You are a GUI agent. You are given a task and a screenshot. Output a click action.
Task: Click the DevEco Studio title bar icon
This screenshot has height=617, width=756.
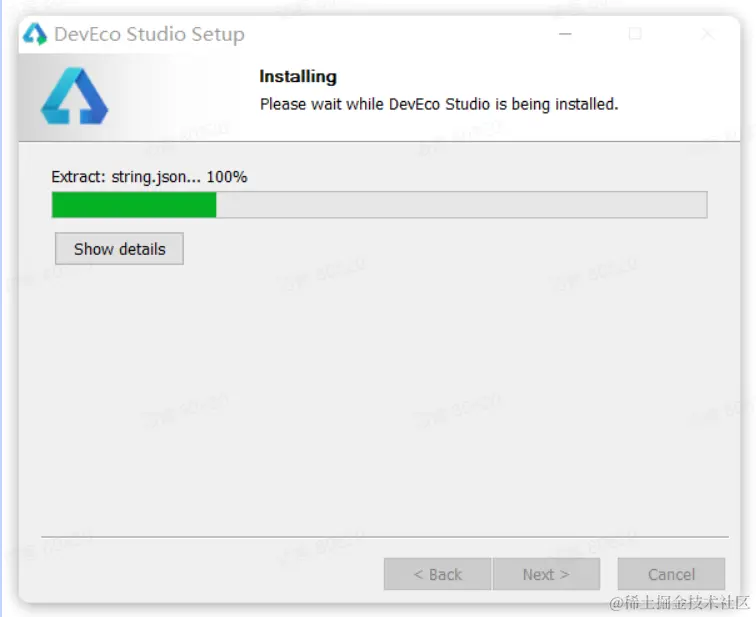tap(35, 34)
